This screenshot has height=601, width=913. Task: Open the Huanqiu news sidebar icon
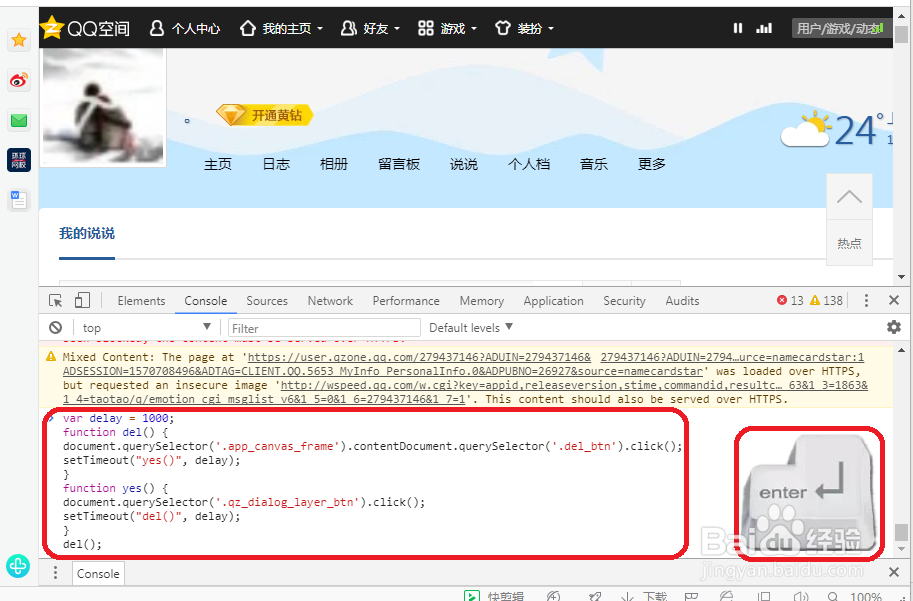pyautogui.click(x=19, y=160)
